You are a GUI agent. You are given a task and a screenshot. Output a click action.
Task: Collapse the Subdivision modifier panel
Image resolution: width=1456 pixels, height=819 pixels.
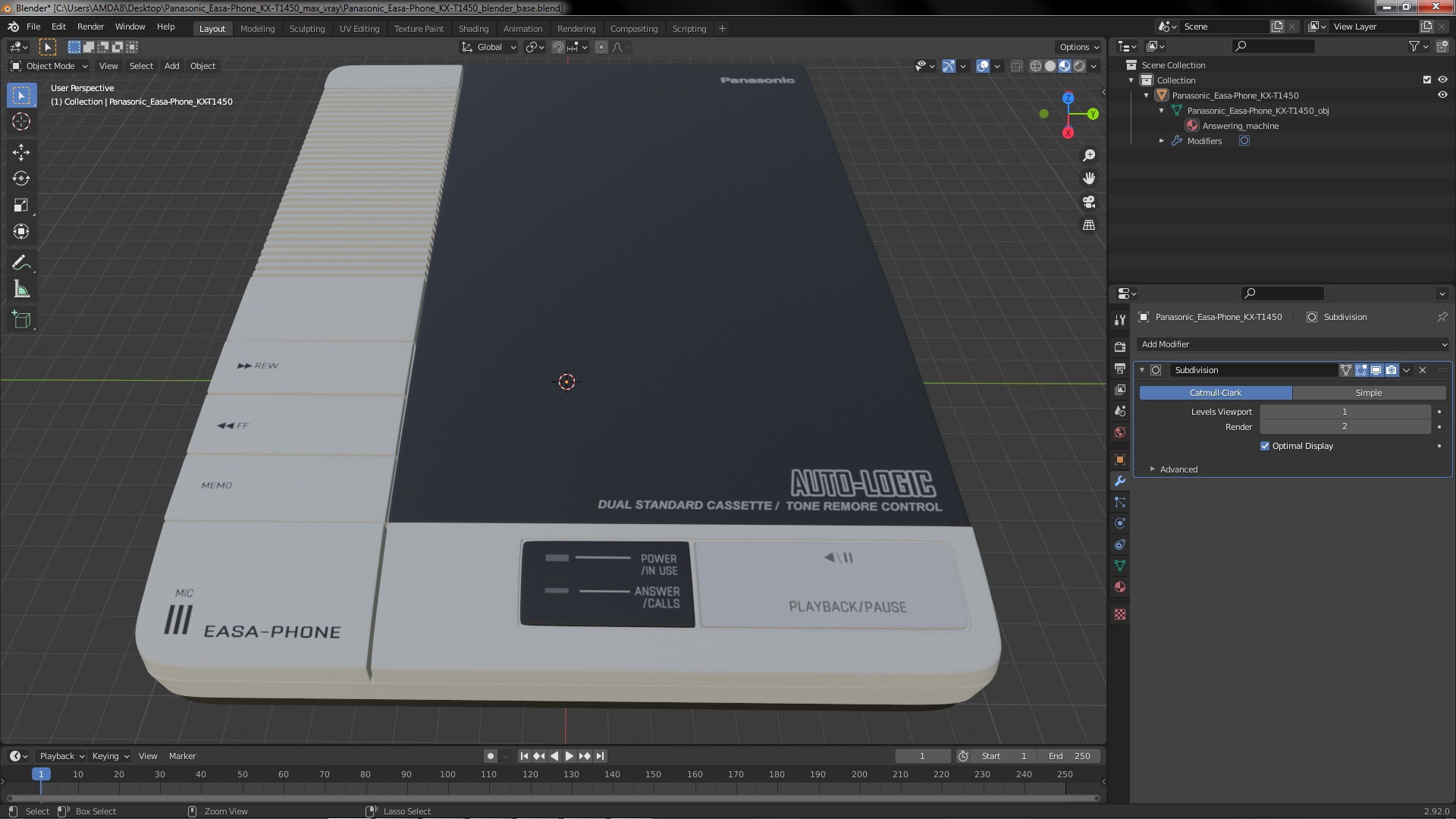pos(1142,370)
